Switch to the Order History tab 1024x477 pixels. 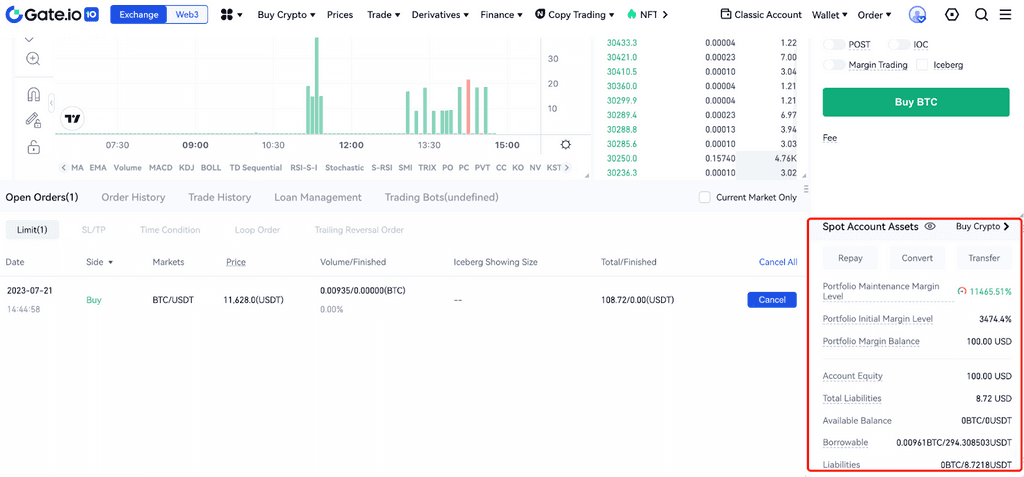tap(133, 197)
